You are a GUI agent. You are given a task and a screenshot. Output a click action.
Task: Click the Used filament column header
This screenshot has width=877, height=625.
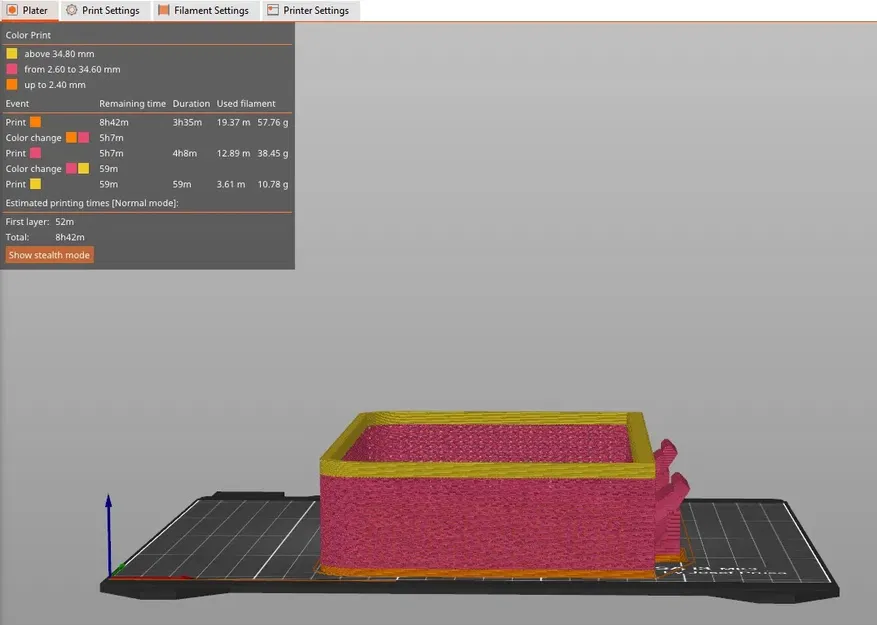246,102
